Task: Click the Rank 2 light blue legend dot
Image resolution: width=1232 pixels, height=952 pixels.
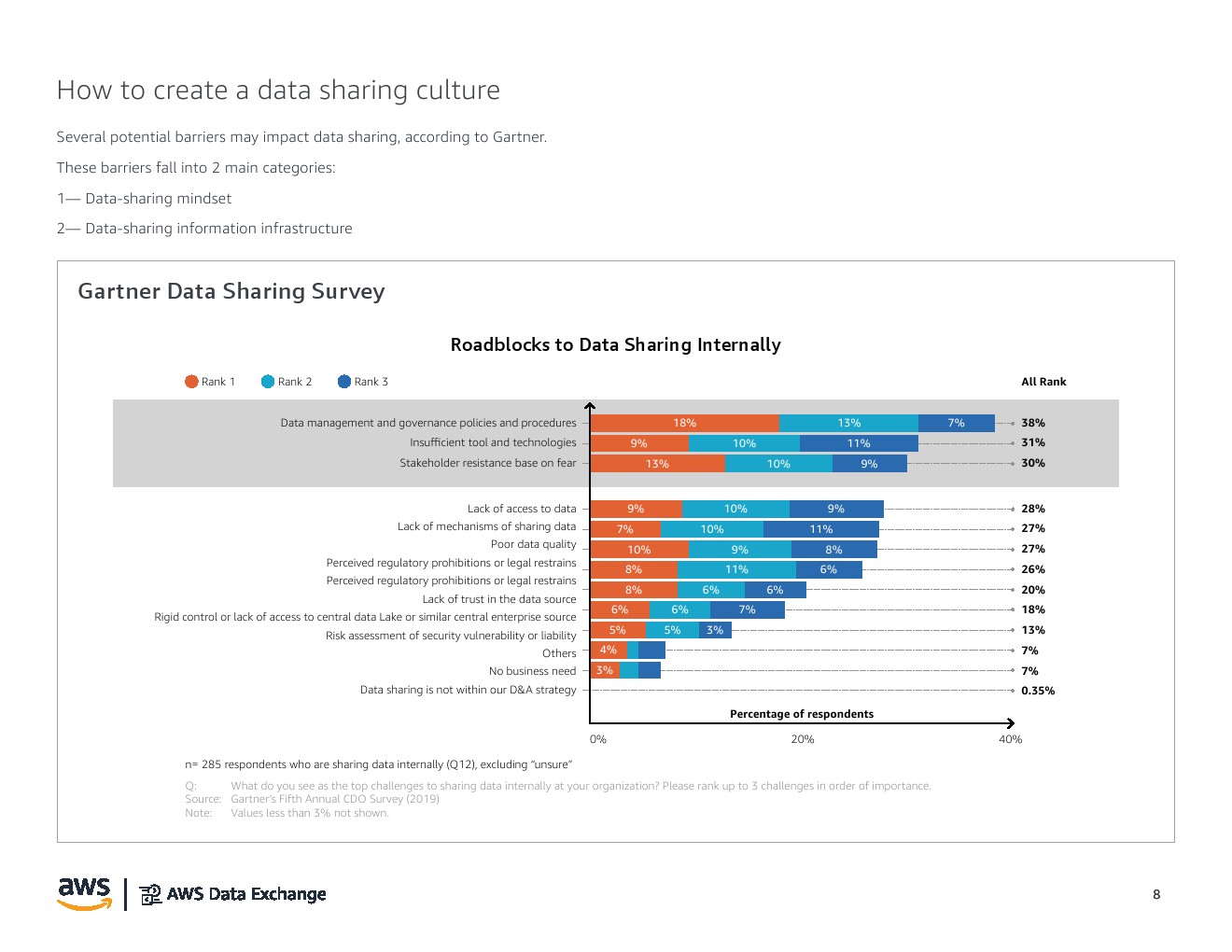Action: (268, 382)
